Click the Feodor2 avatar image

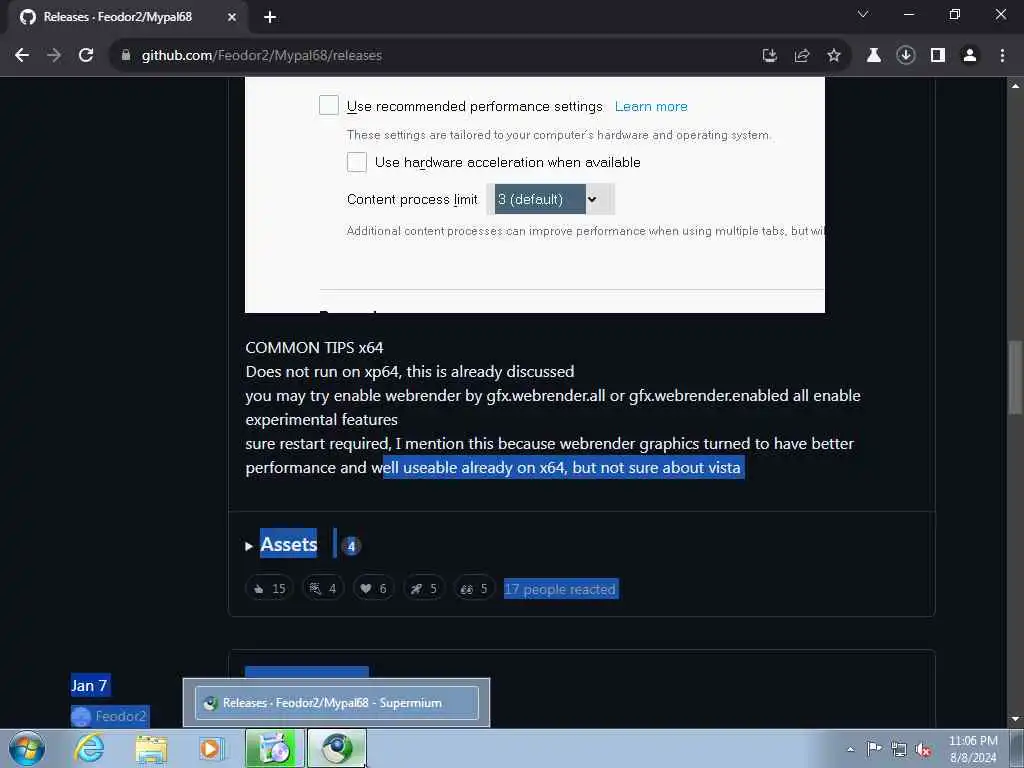click(81, 716)
